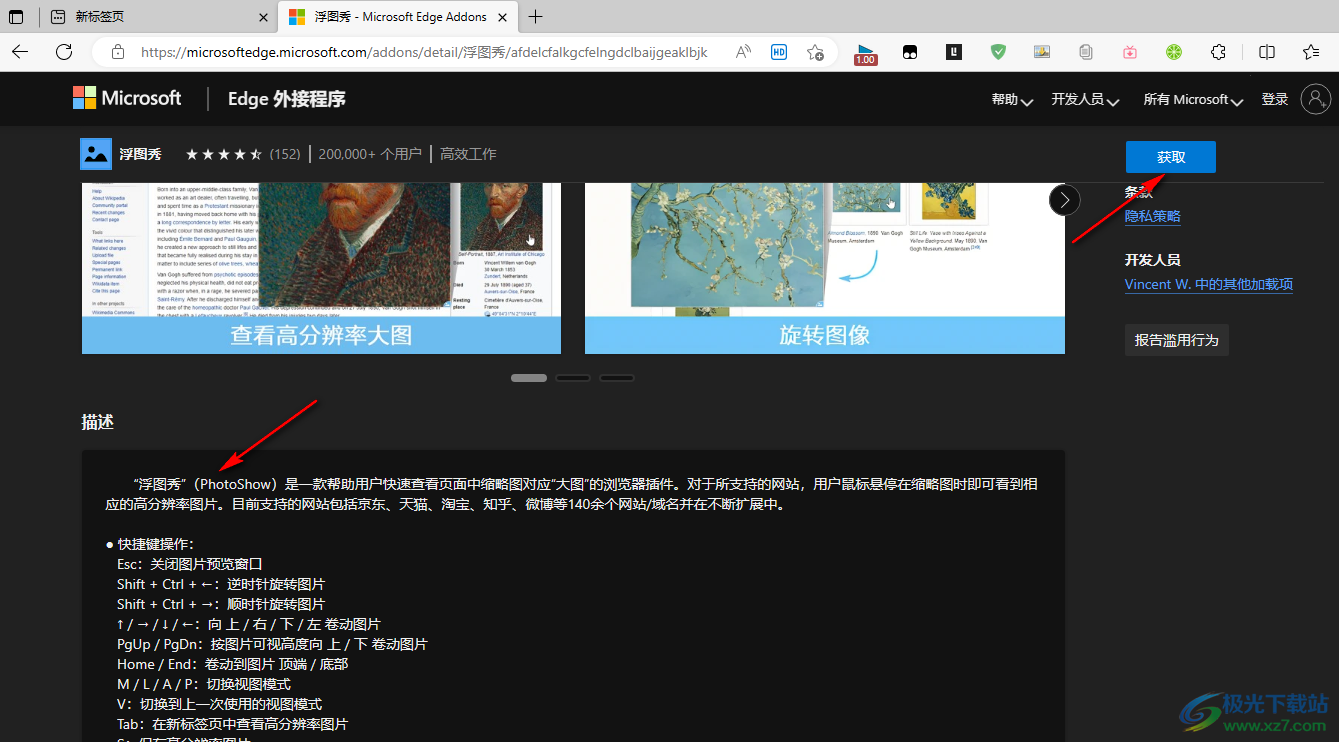This screenshot has height=742, width=1339.
Task: Show next screenshot with carousel arrow
Action: [1065, 200]
